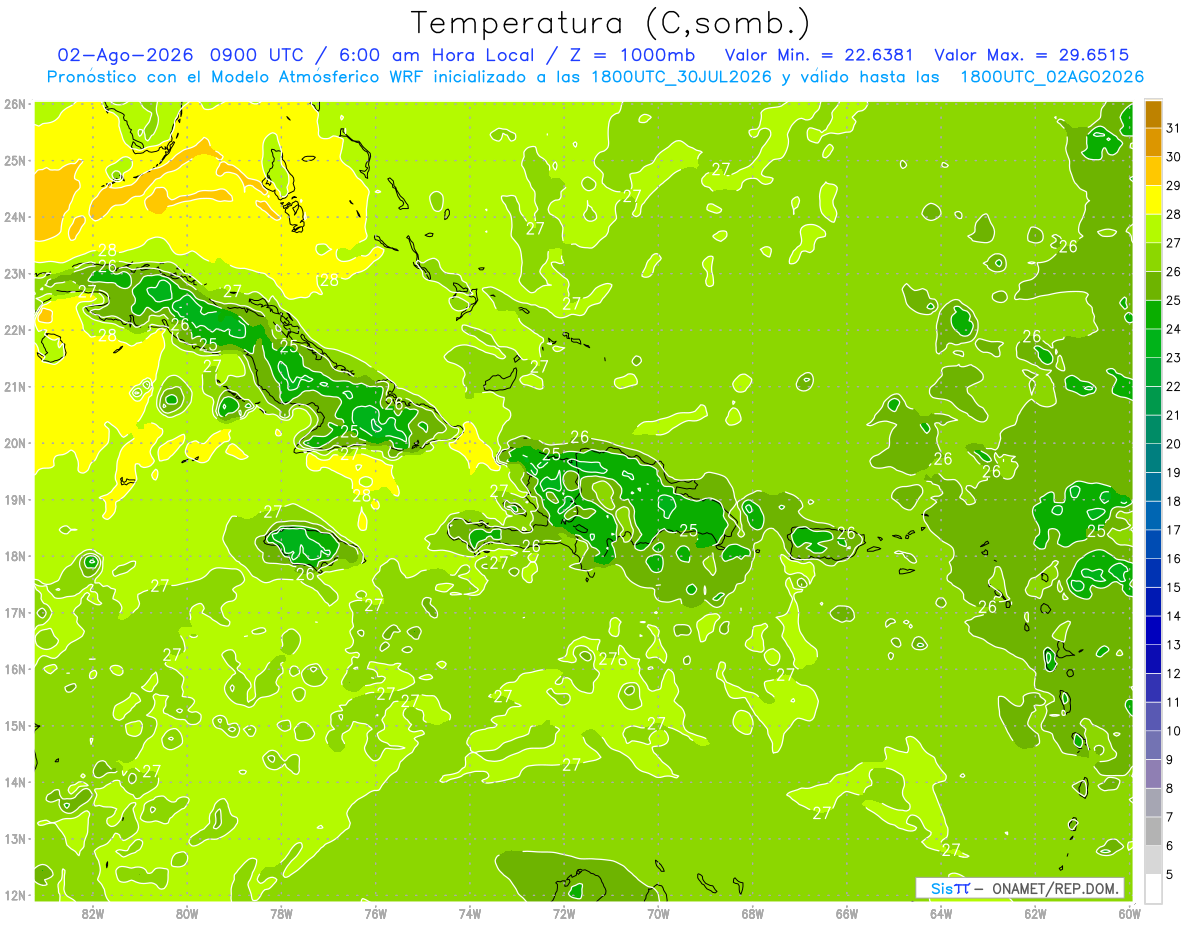Click the brown swatch above 31 in the legend
Screen dimensions: 1200x927
[1153, 114]
